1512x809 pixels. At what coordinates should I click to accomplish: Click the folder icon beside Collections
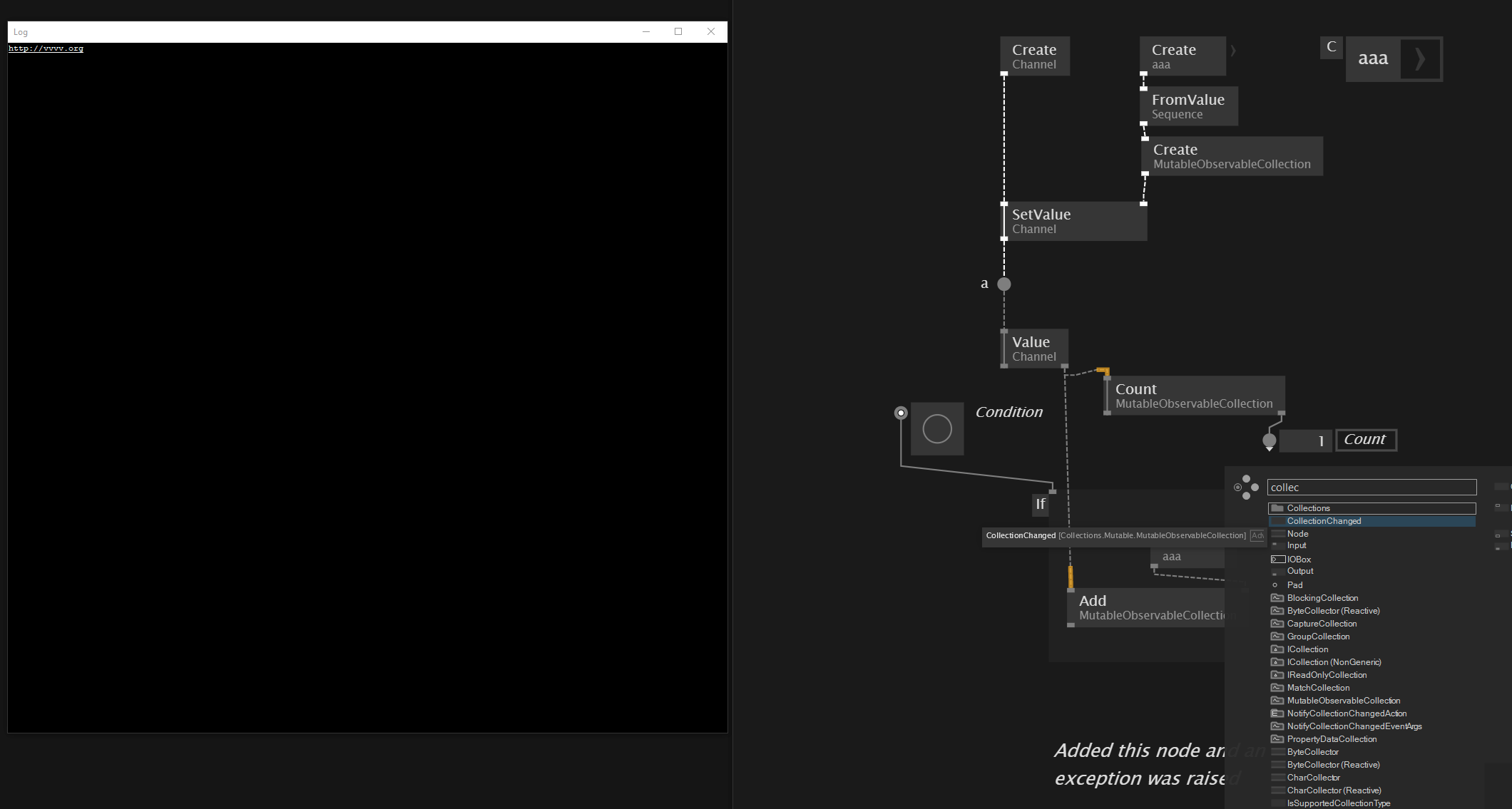(1277, 508)
